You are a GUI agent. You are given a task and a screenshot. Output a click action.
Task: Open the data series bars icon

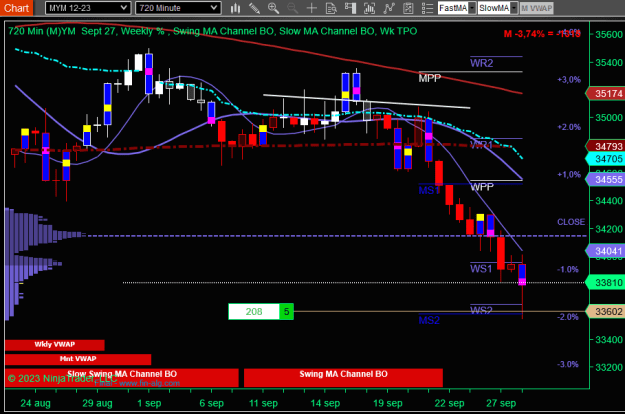[x=369, y=8]
